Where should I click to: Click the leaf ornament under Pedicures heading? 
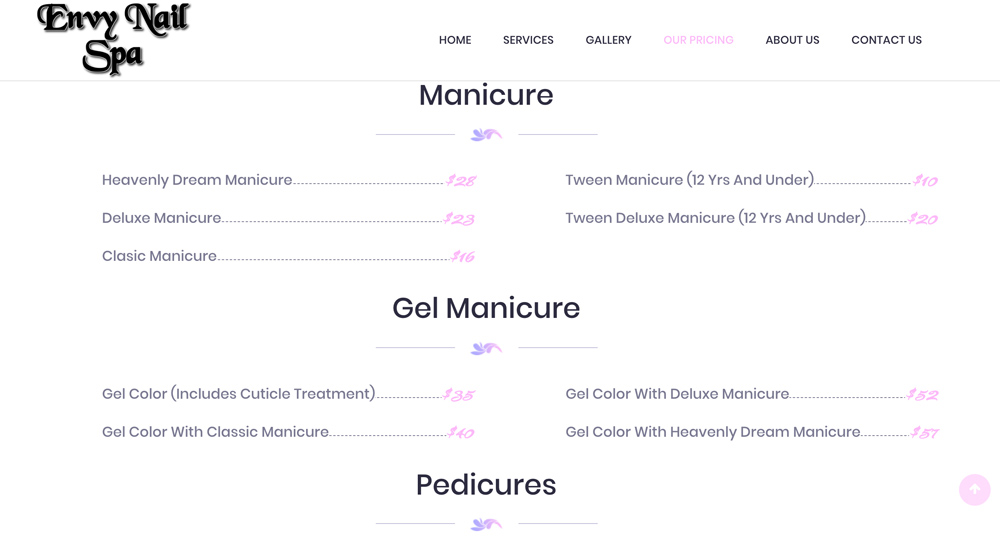(486, 524)
